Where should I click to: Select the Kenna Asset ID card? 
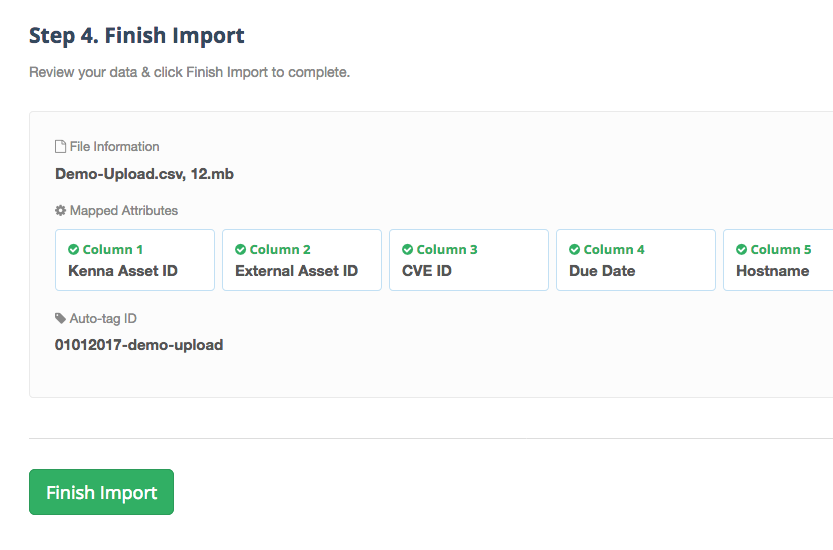[x=135, y=260]
